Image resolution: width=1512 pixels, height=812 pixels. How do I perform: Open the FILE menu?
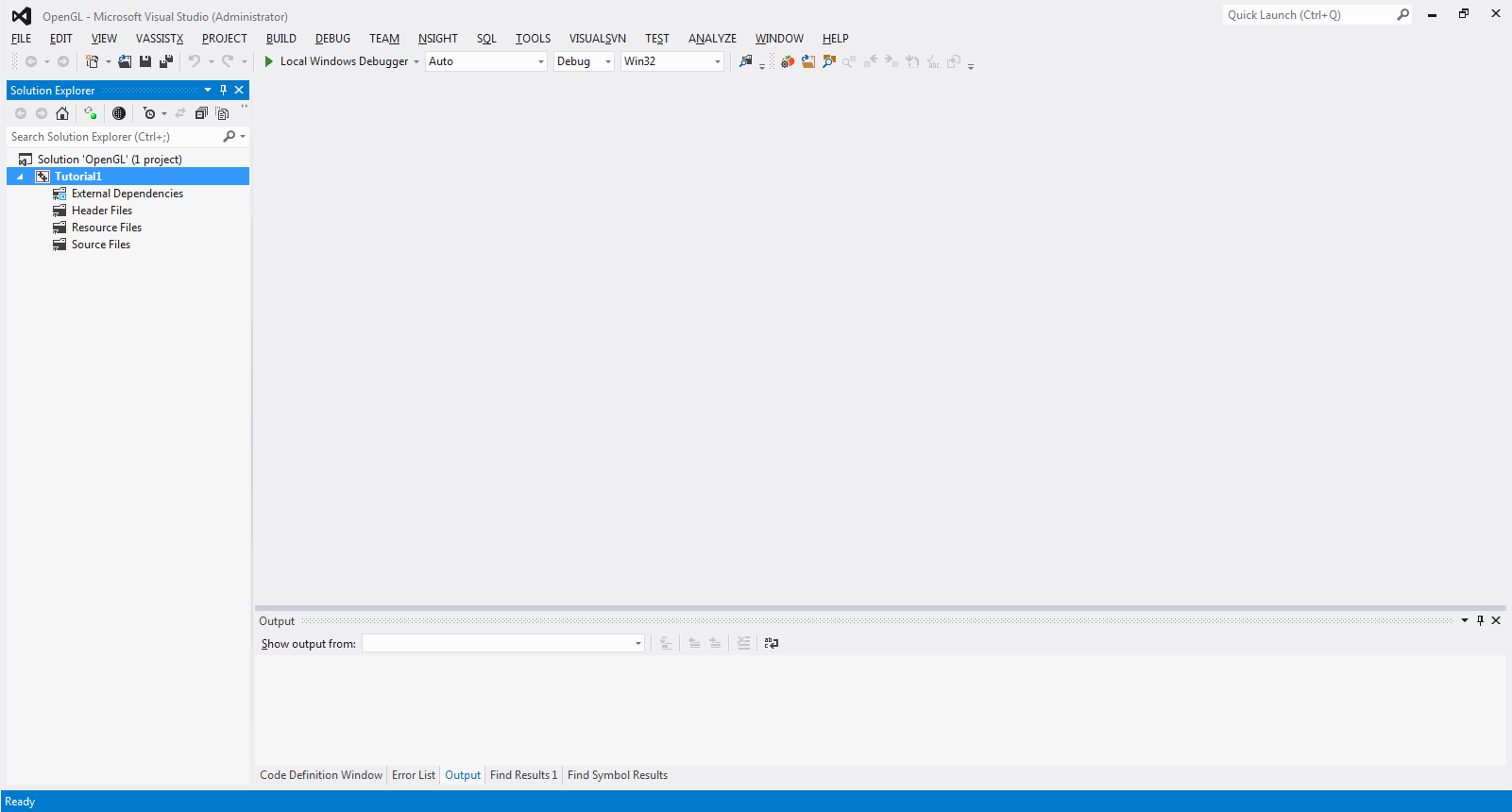21,39
